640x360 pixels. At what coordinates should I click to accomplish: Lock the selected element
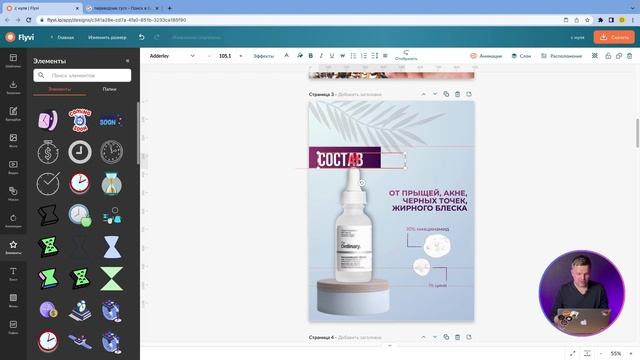(x=608, y=56)
